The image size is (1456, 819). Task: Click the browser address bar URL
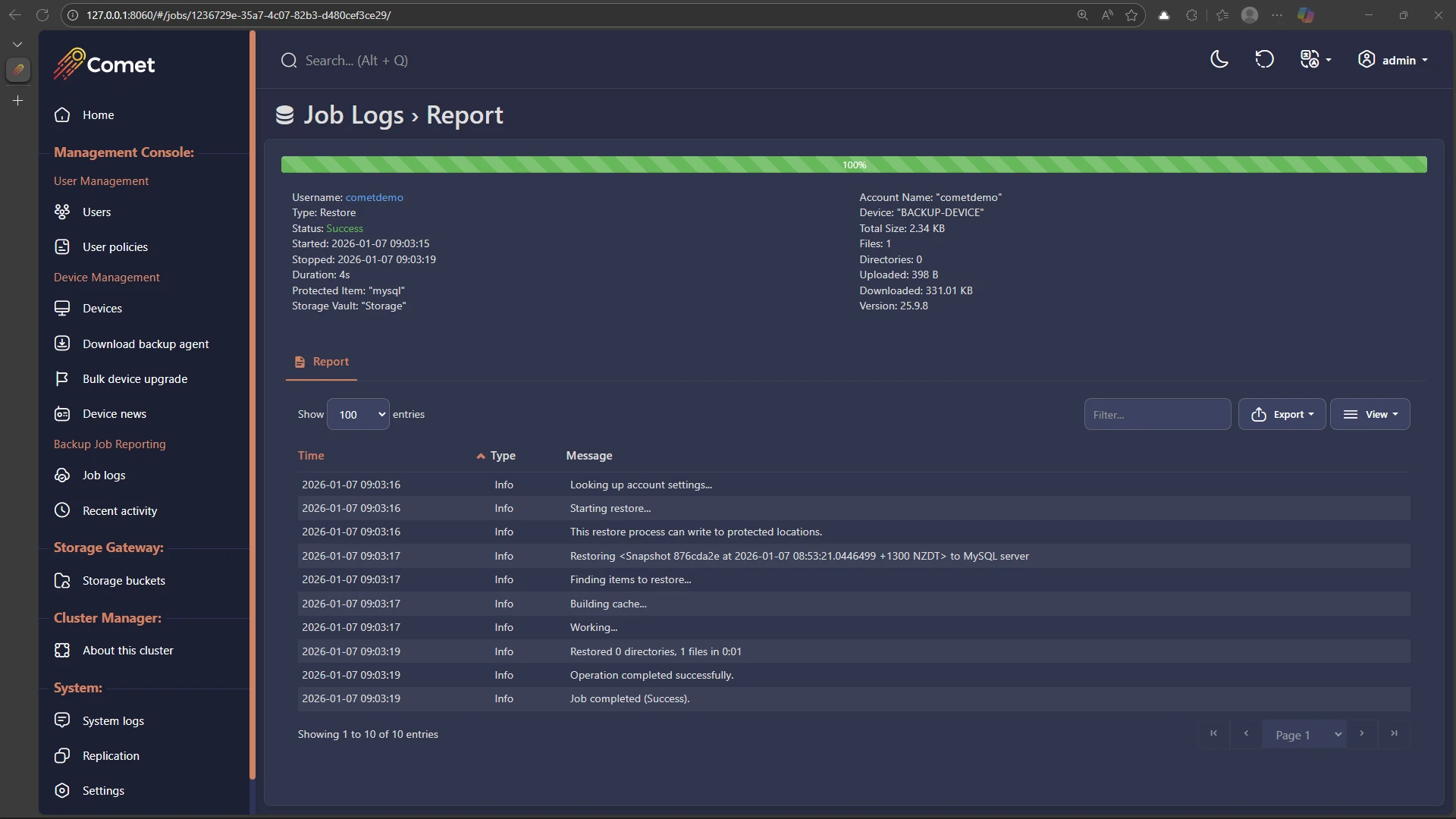[x=239, y=14]
